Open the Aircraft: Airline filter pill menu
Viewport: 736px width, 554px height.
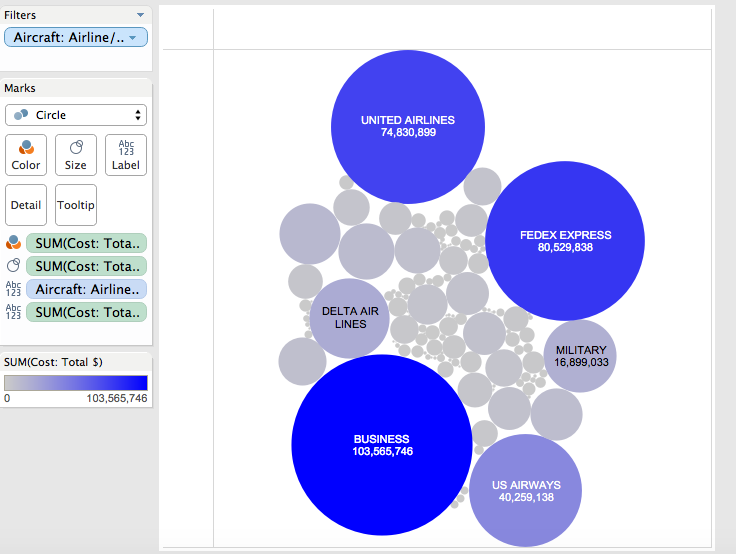(x=133, y=38)
